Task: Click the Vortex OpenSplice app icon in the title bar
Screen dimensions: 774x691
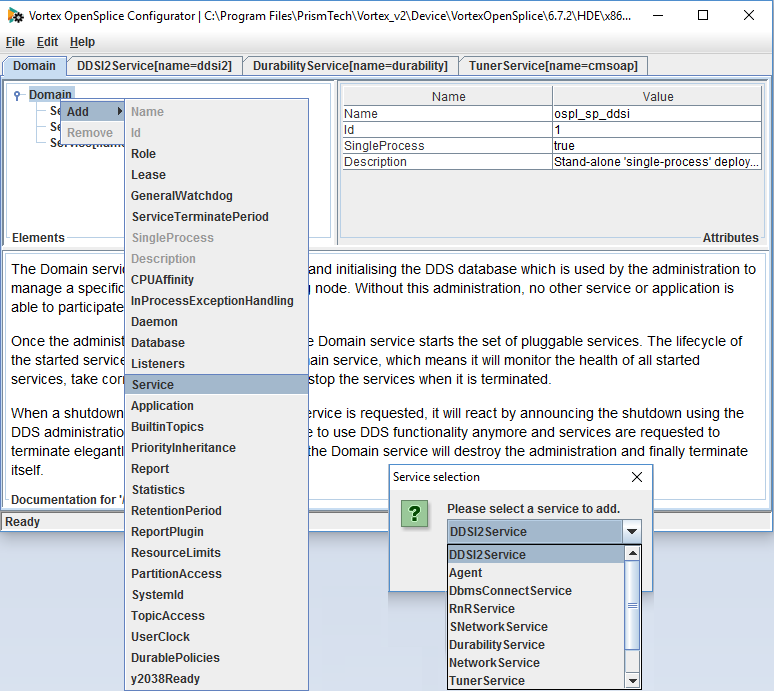Action: 15,16
